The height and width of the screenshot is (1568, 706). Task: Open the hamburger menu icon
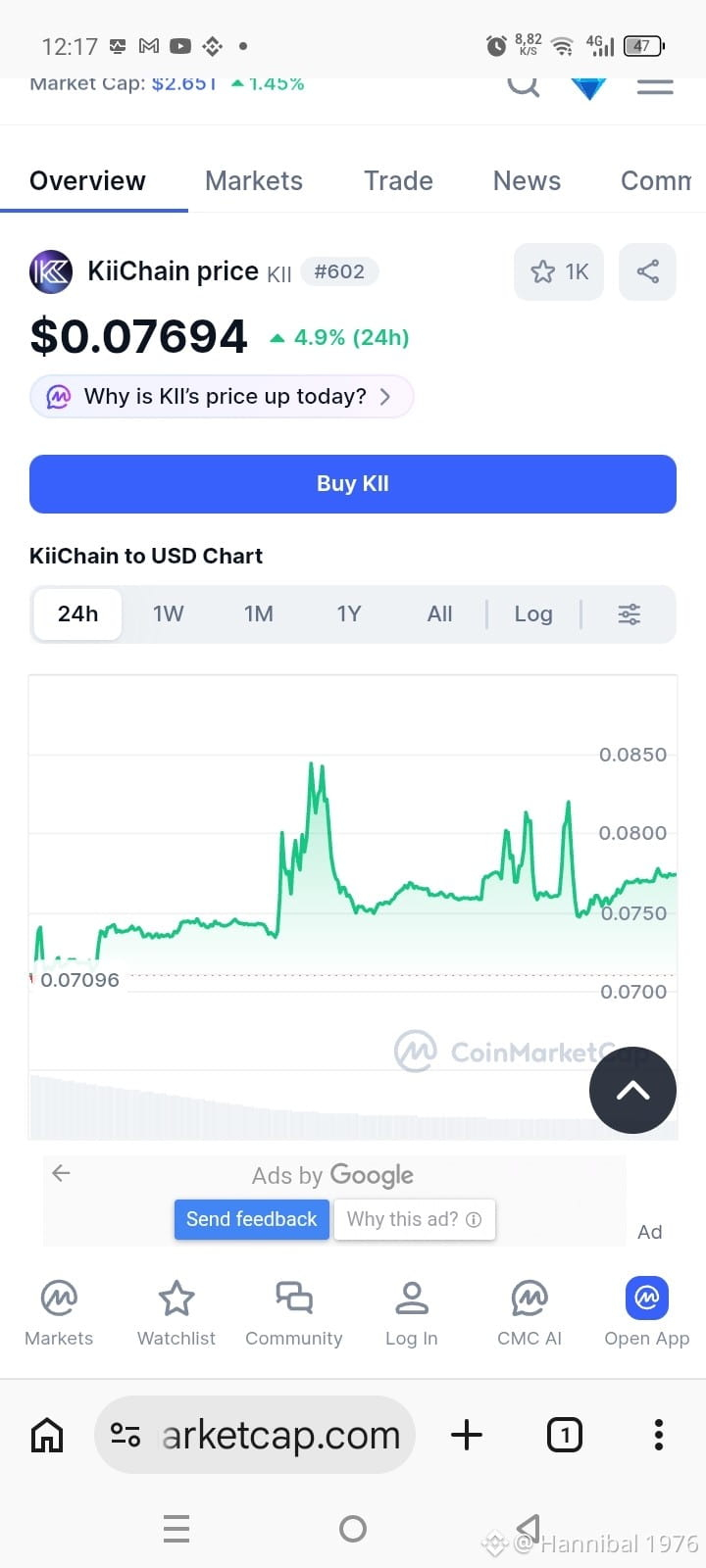655,86
